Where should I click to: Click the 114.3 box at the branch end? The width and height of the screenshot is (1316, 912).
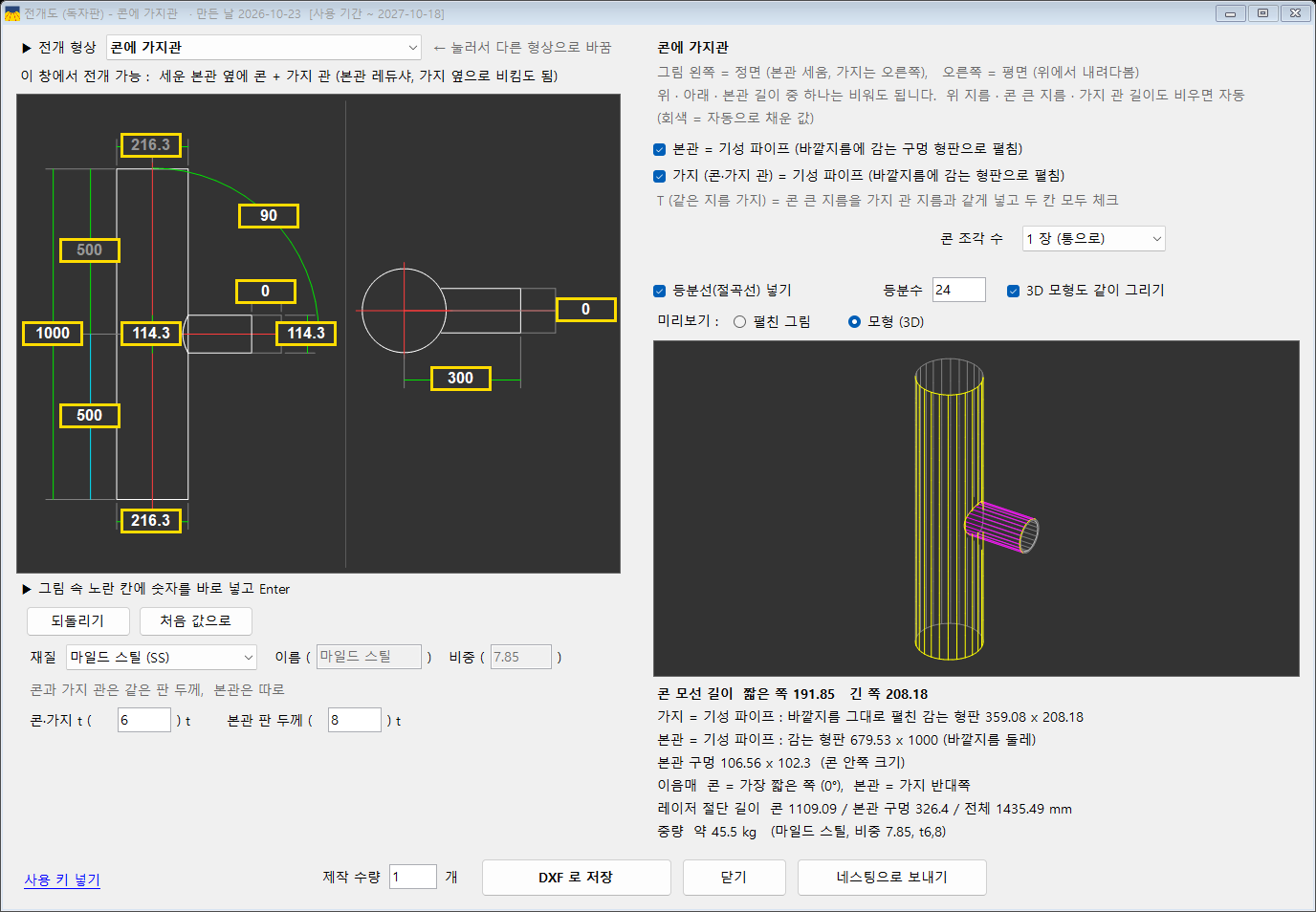click(306, 334)
